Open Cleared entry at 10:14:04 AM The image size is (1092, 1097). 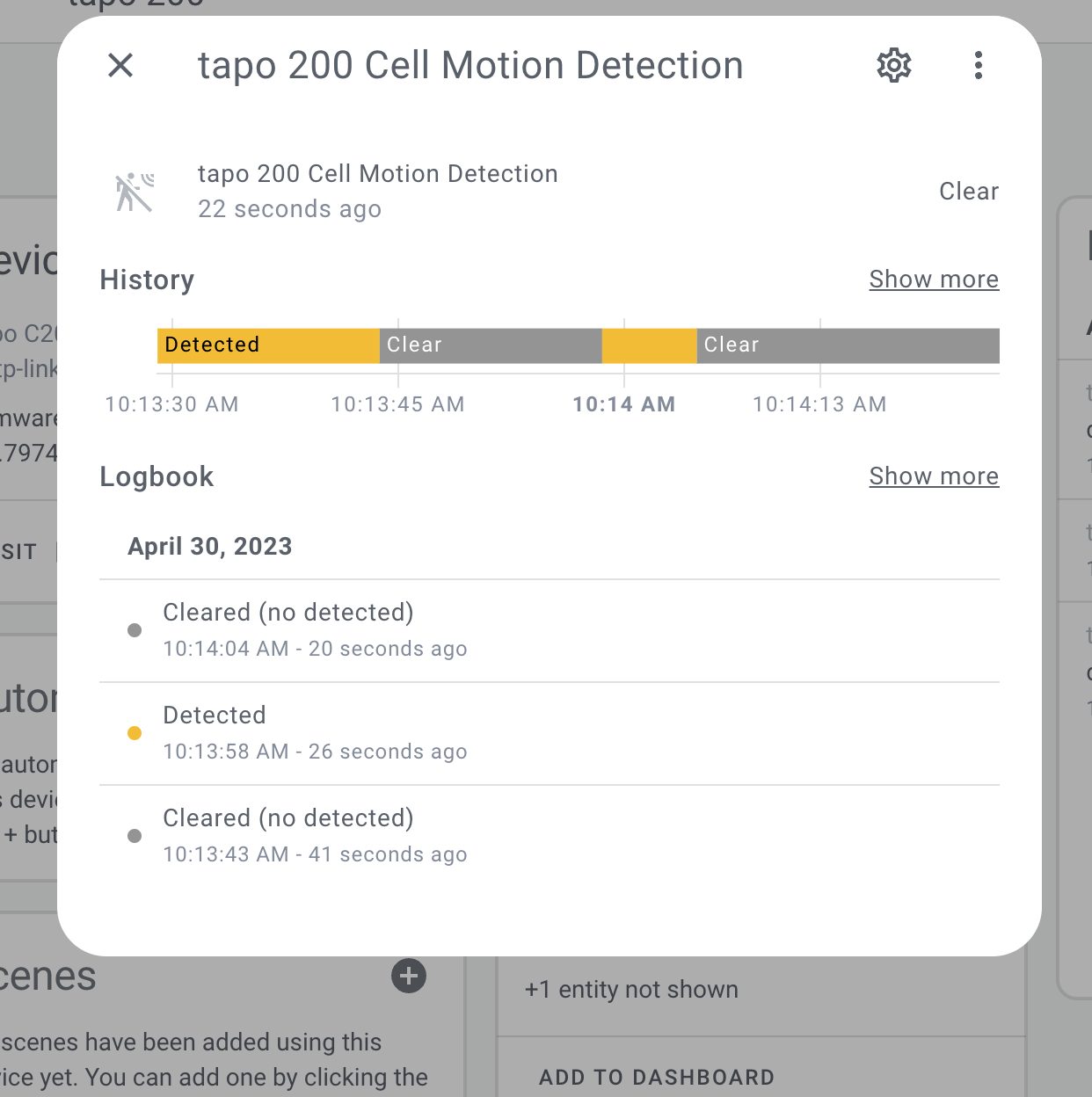(550, 631)
